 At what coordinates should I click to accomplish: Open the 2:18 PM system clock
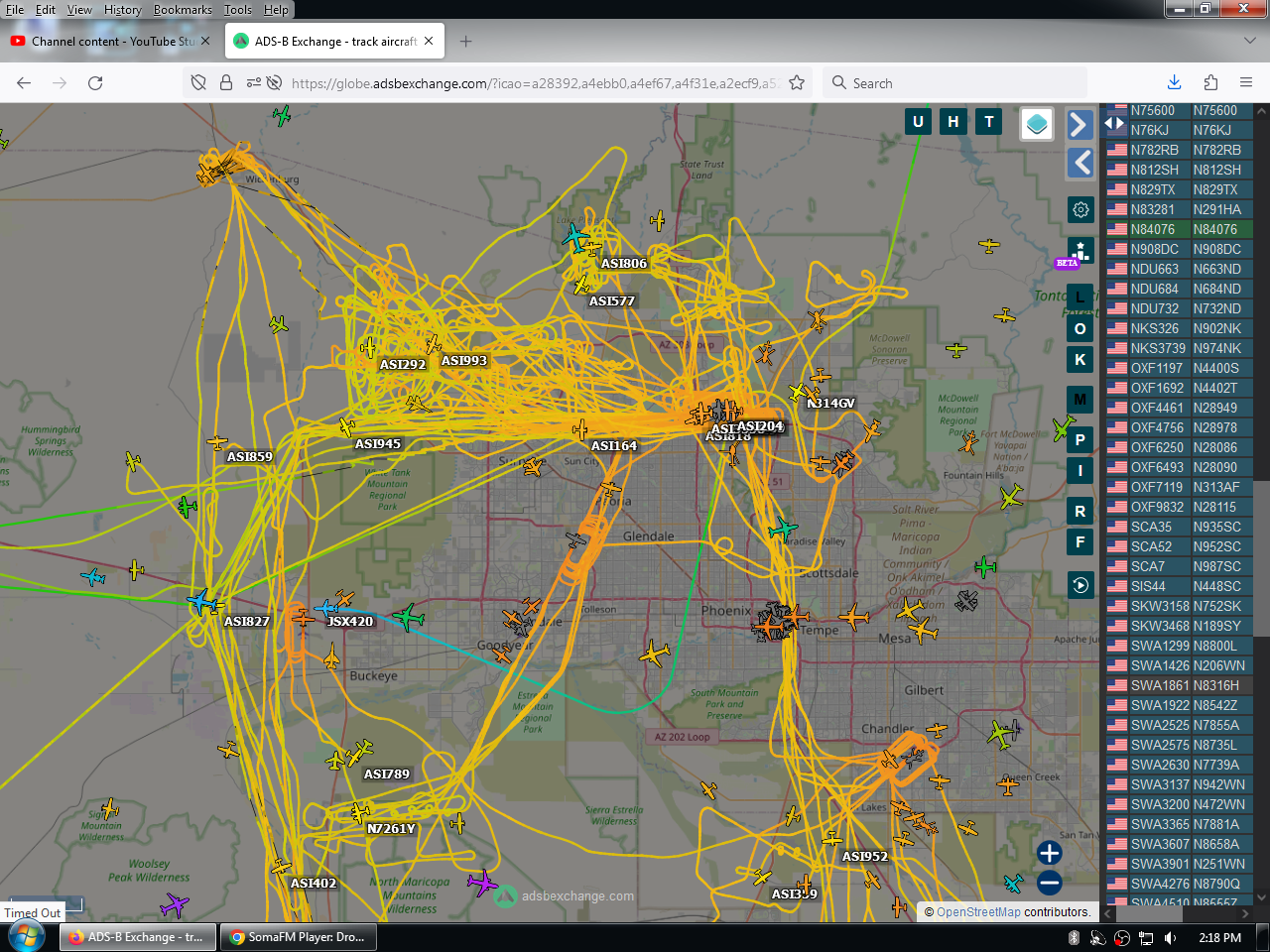coord(1219,938)
